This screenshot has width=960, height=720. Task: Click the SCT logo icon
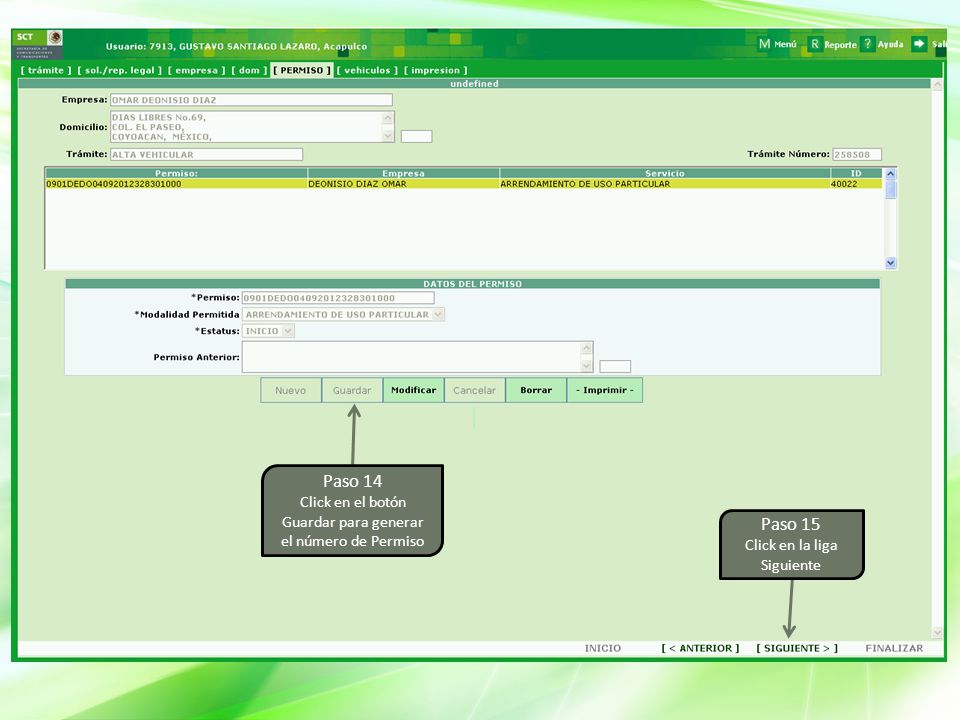[39, 44]
